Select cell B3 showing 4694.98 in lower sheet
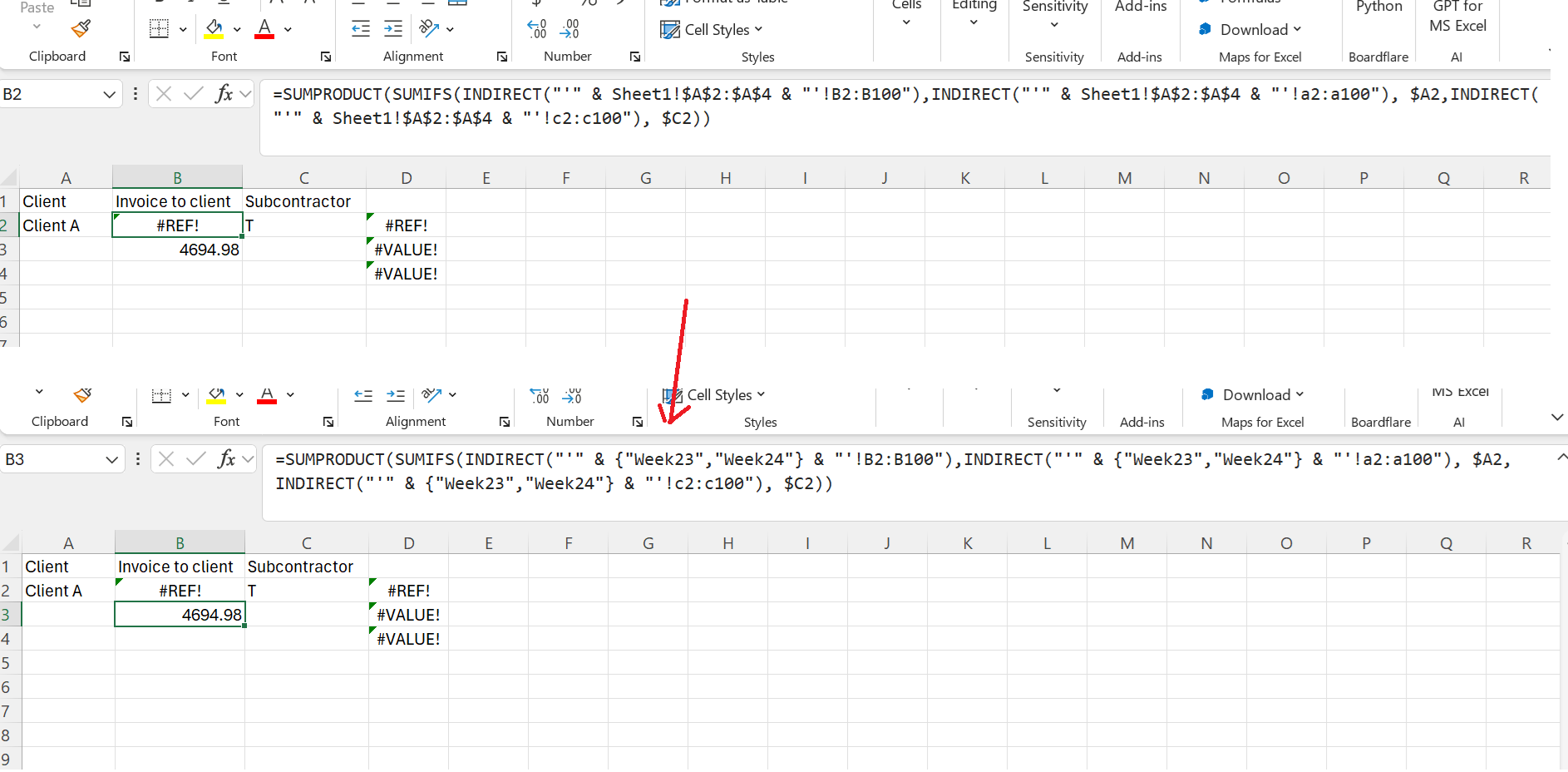The image size is (1568, 772). tap(180, 615)
